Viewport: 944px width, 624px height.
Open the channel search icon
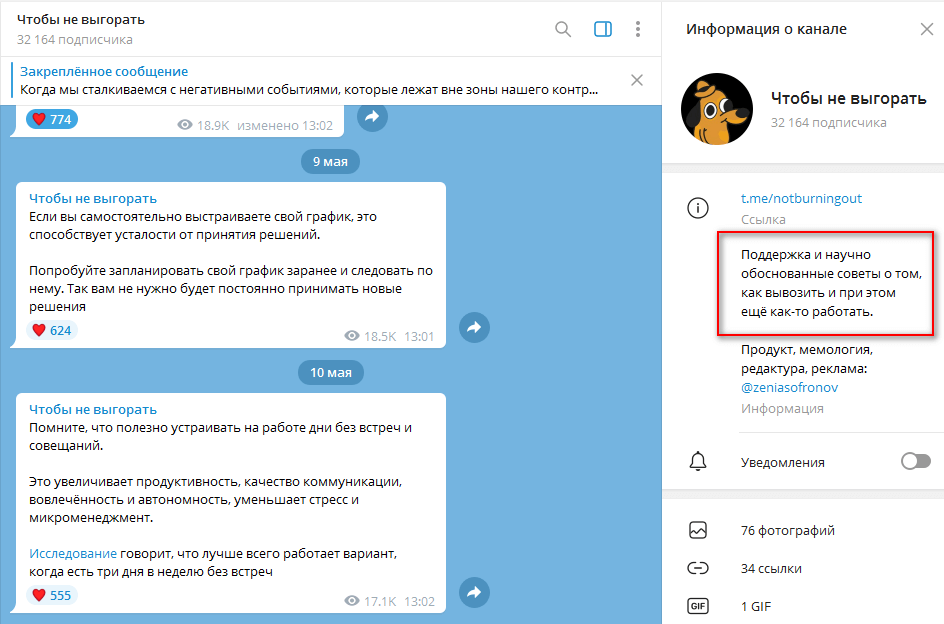563,29
